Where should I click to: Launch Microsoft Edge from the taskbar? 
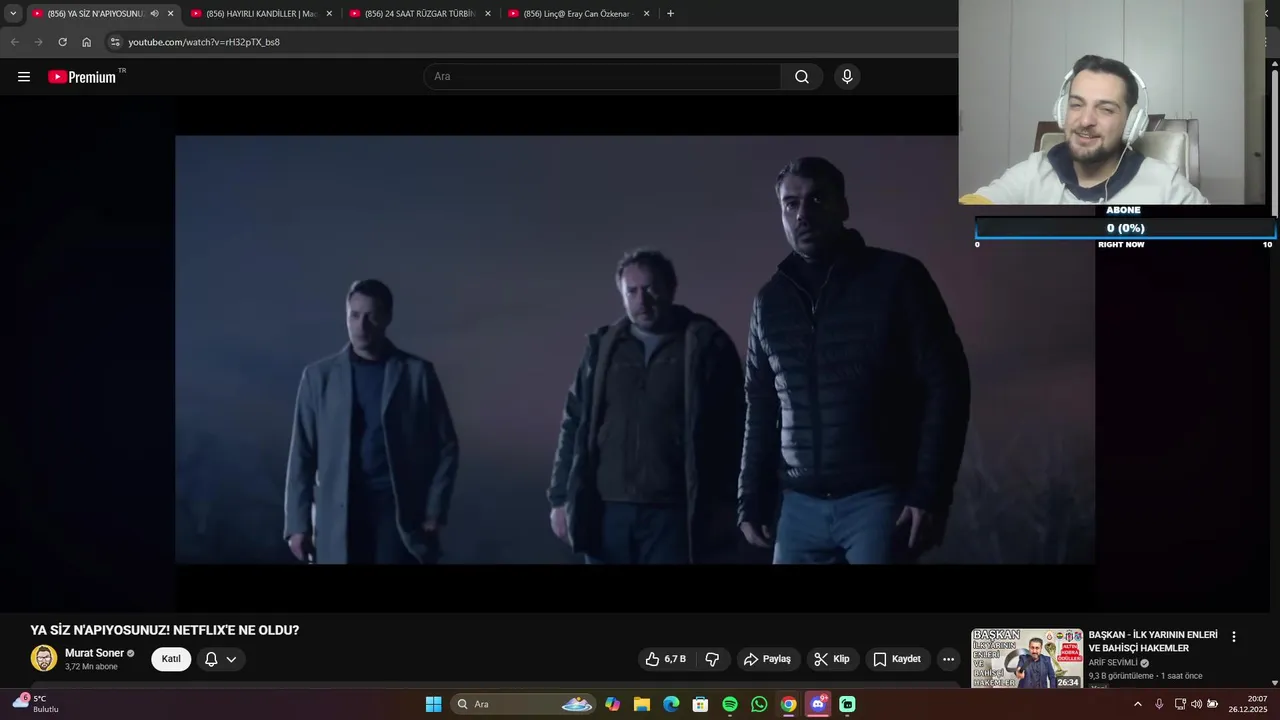pyautogui.click(x=671, y=704)
